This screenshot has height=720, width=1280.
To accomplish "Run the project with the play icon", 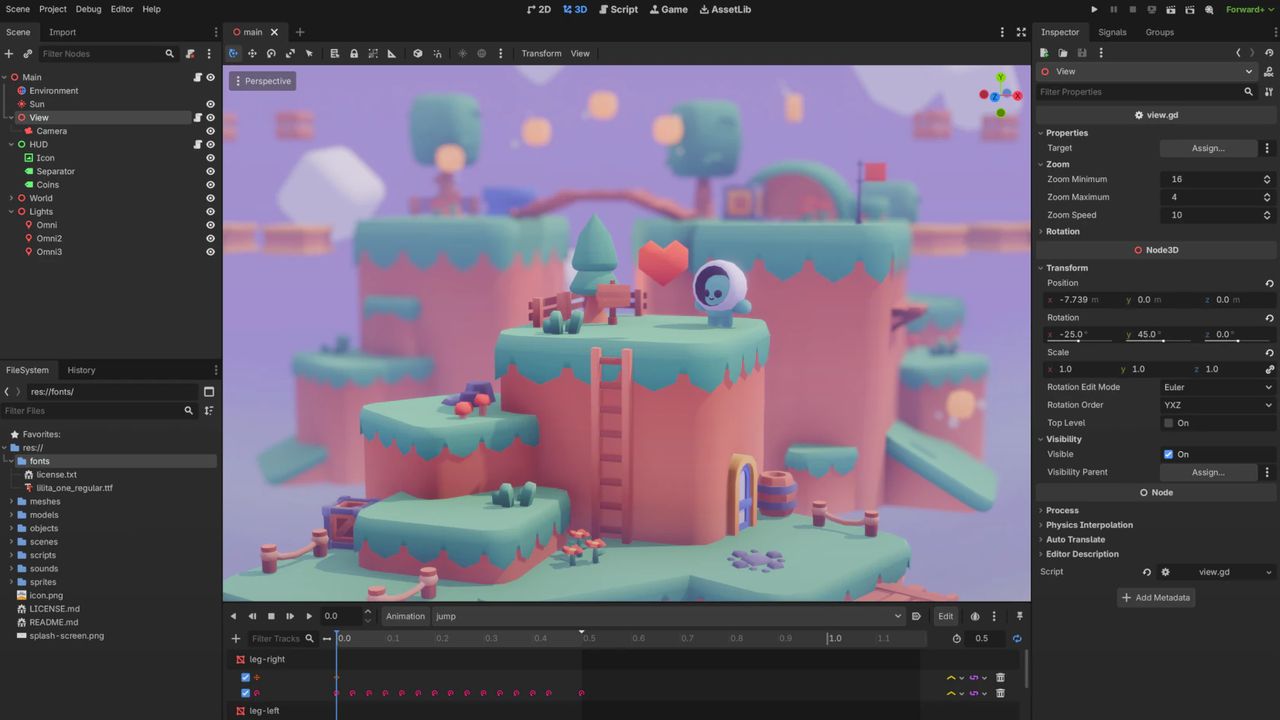I will tap(1094, 9).
